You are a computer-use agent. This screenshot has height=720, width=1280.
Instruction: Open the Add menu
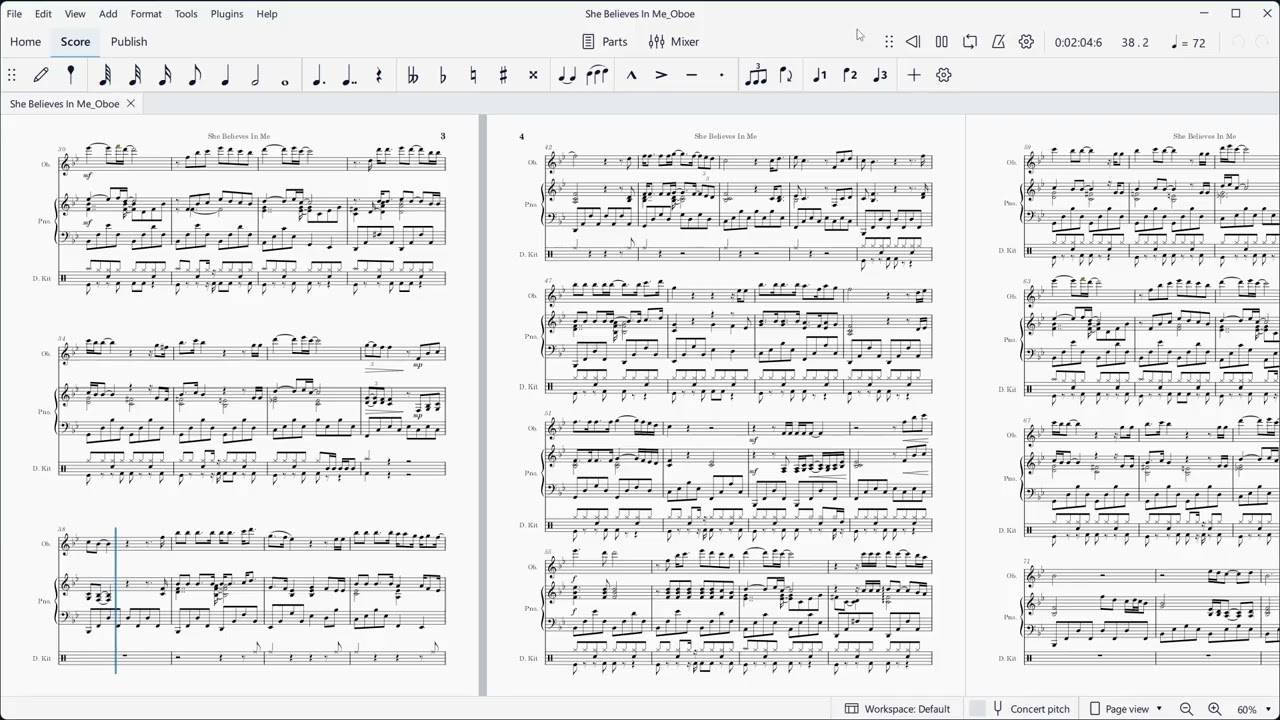tap(108, 14)
